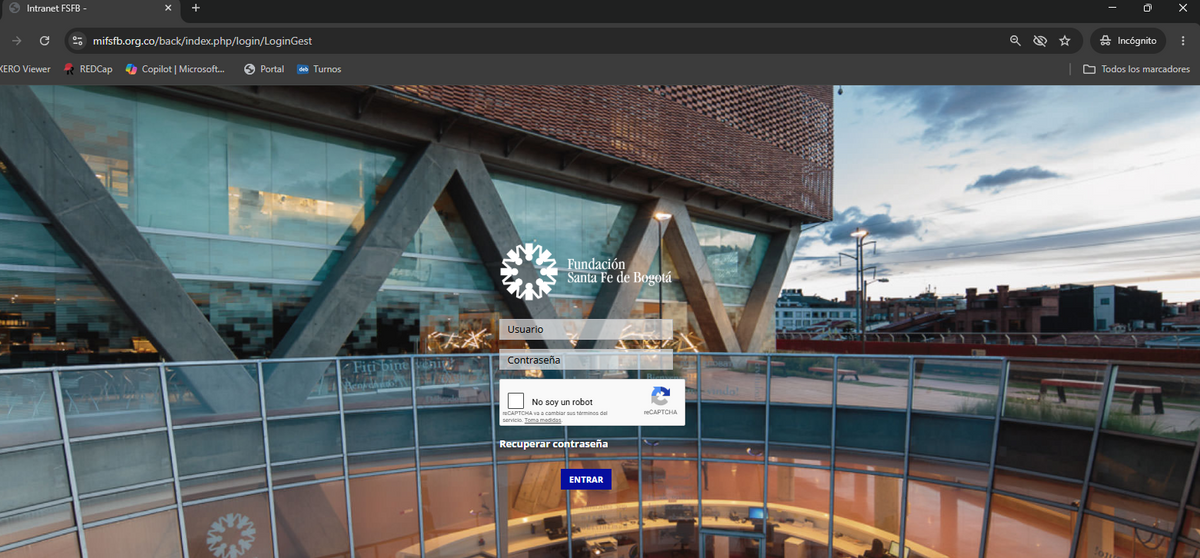Open a new tab with the plus icon
The image size is (1200, 558).
[196, 8]
